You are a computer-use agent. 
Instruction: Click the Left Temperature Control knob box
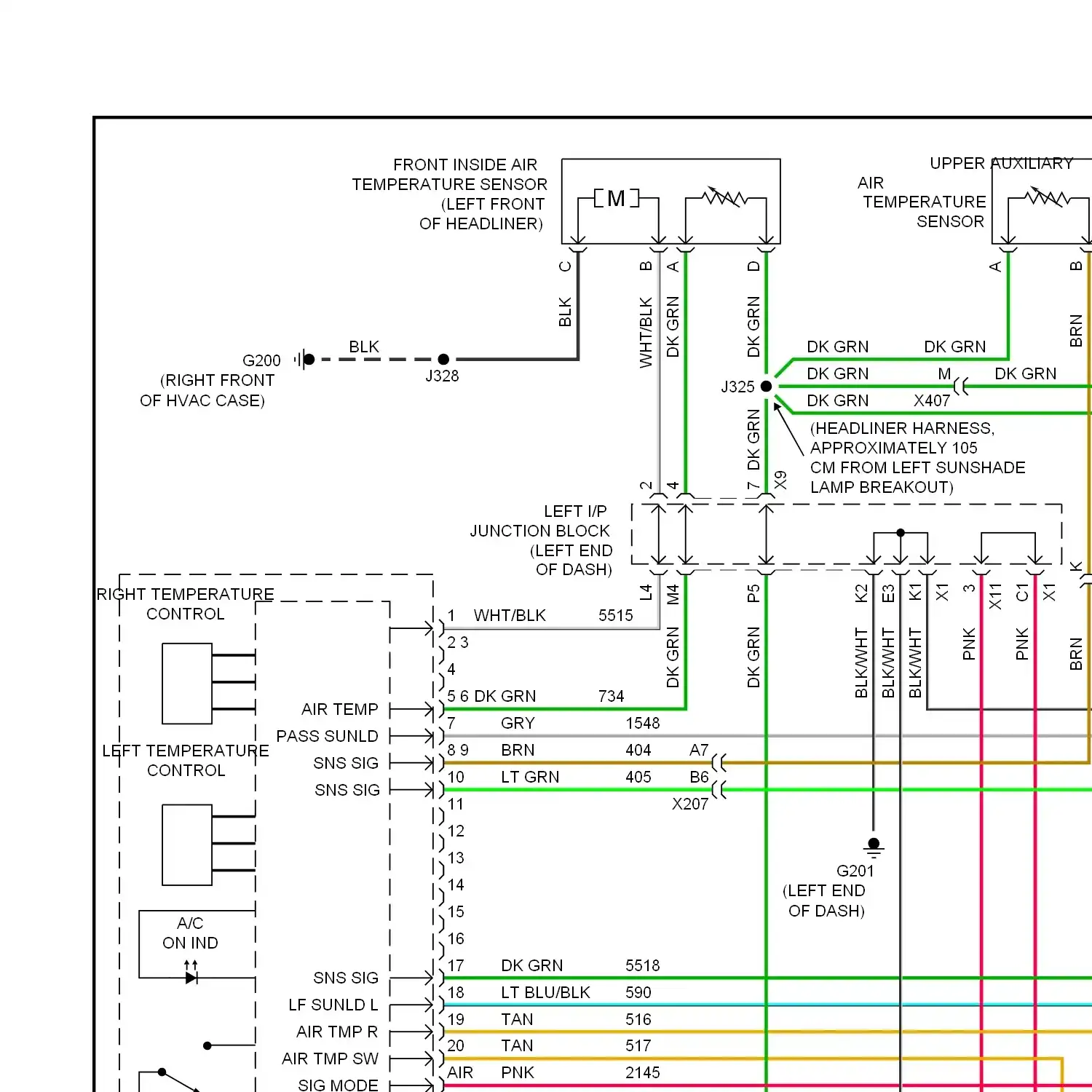(187, 844)
